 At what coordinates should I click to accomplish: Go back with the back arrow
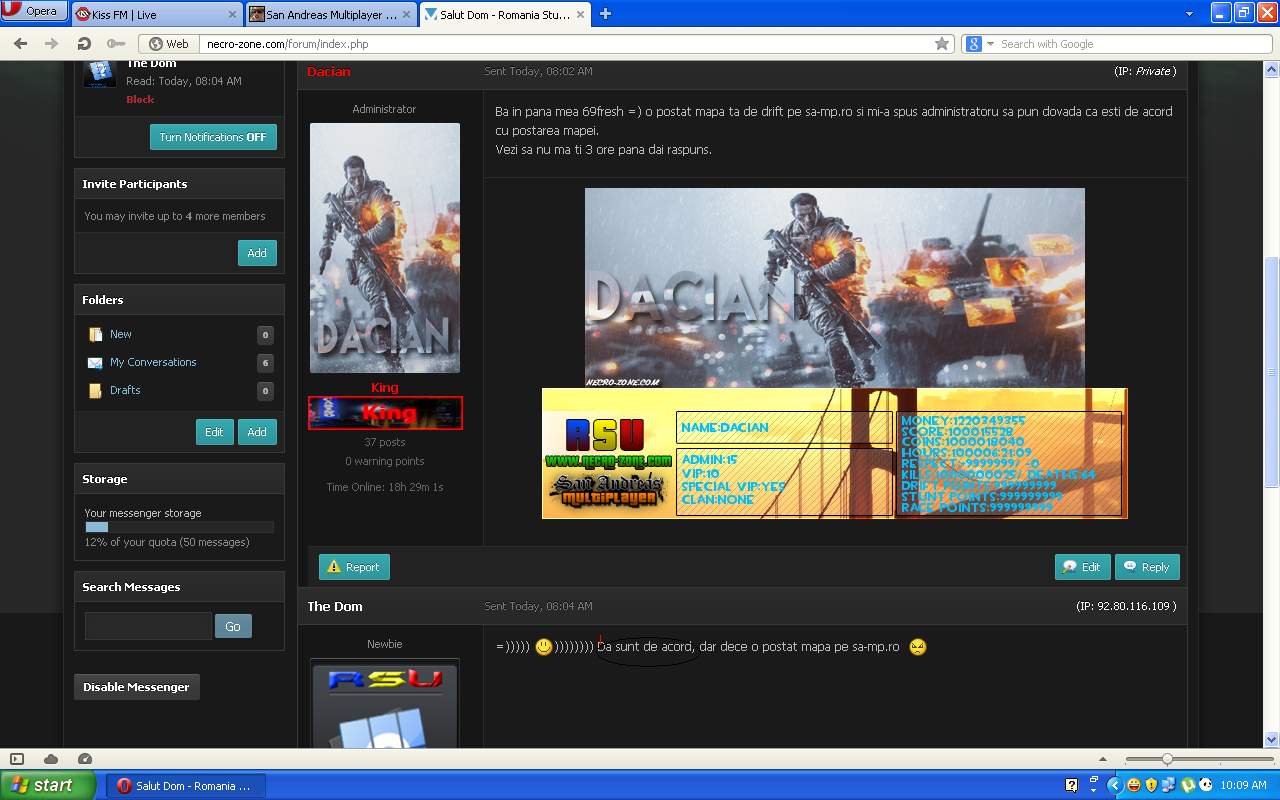click(21, 44)
